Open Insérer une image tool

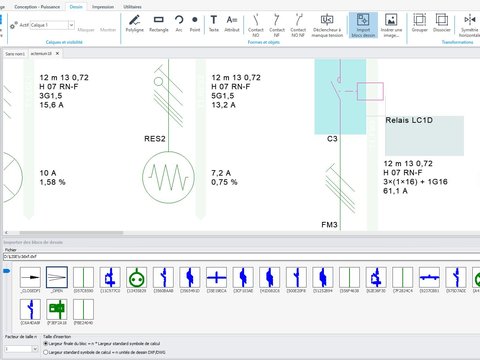click(x=391, y=25)
